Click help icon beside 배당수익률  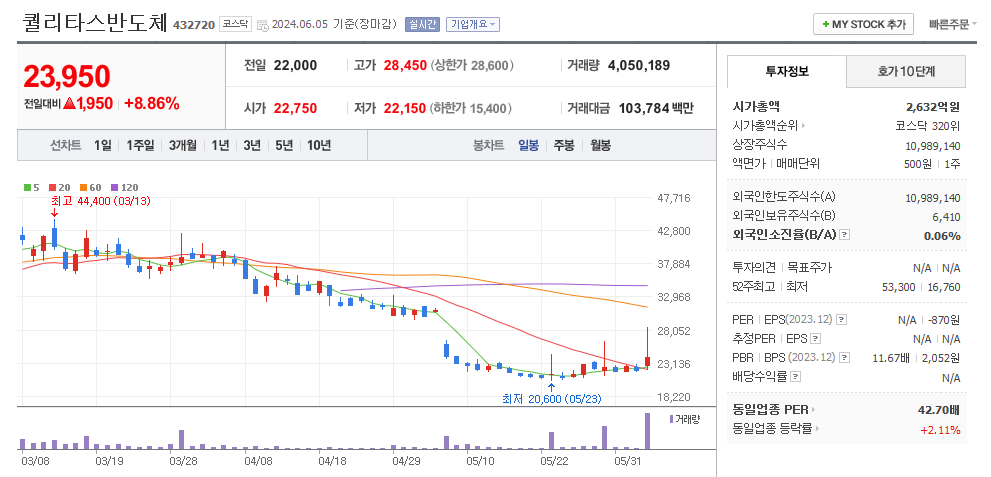[796, 377]
